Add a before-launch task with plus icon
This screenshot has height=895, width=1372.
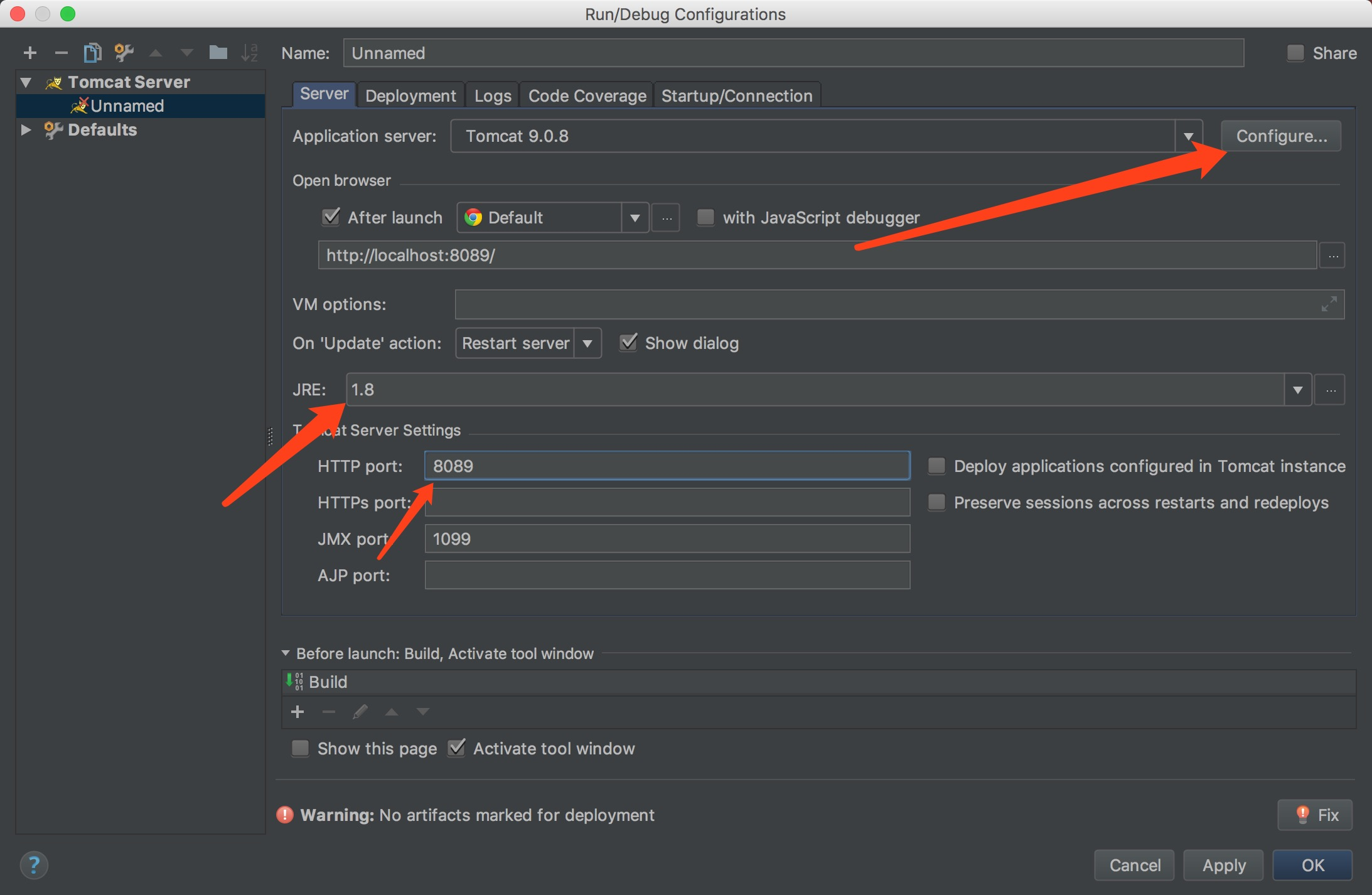tap(297, 712)
